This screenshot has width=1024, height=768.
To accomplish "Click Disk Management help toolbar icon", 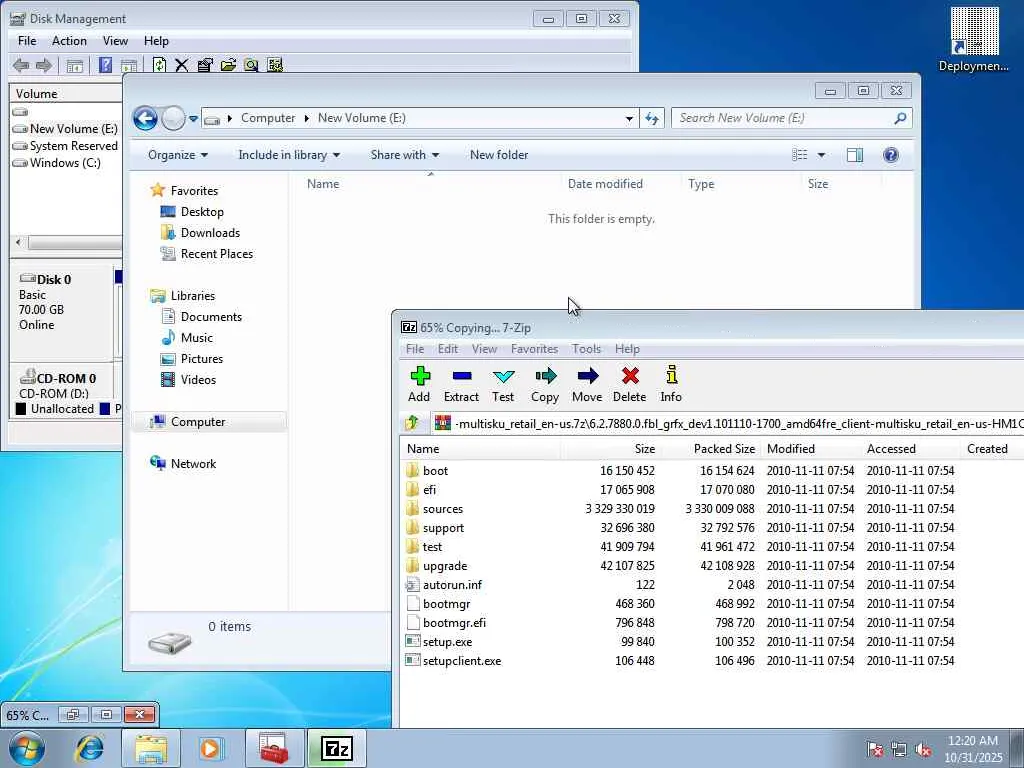I will pos(105,65).
